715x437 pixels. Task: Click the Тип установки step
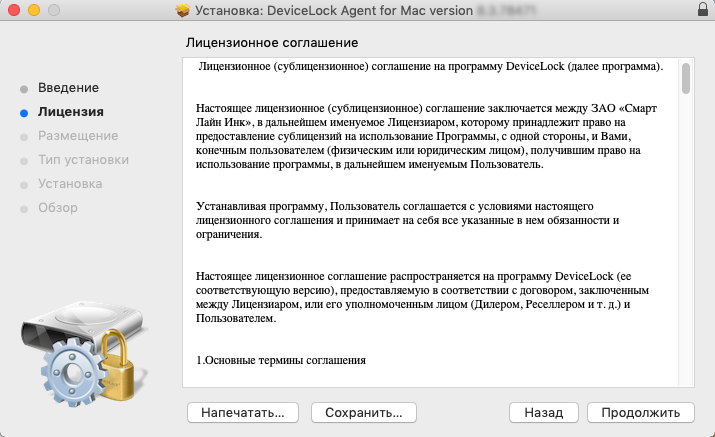pos(83,159)
